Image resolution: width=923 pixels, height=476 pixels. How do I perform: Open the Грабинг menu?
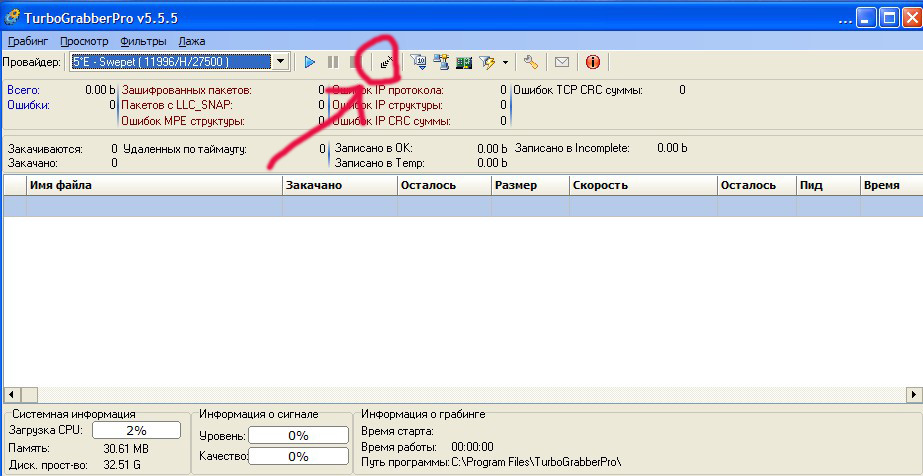(28, 41)
